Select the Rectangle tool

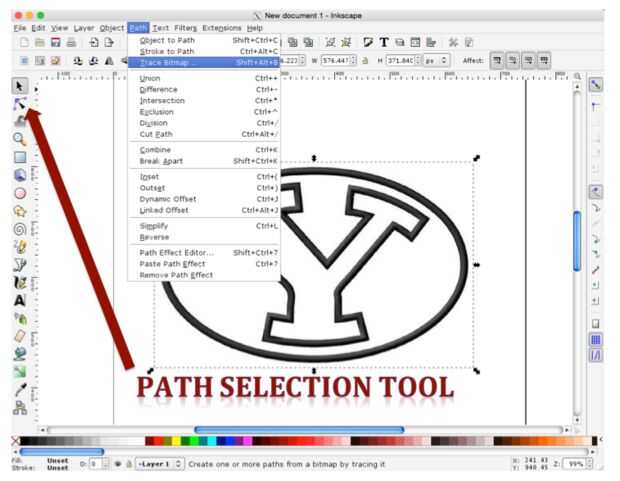click(x=20, y=157)
